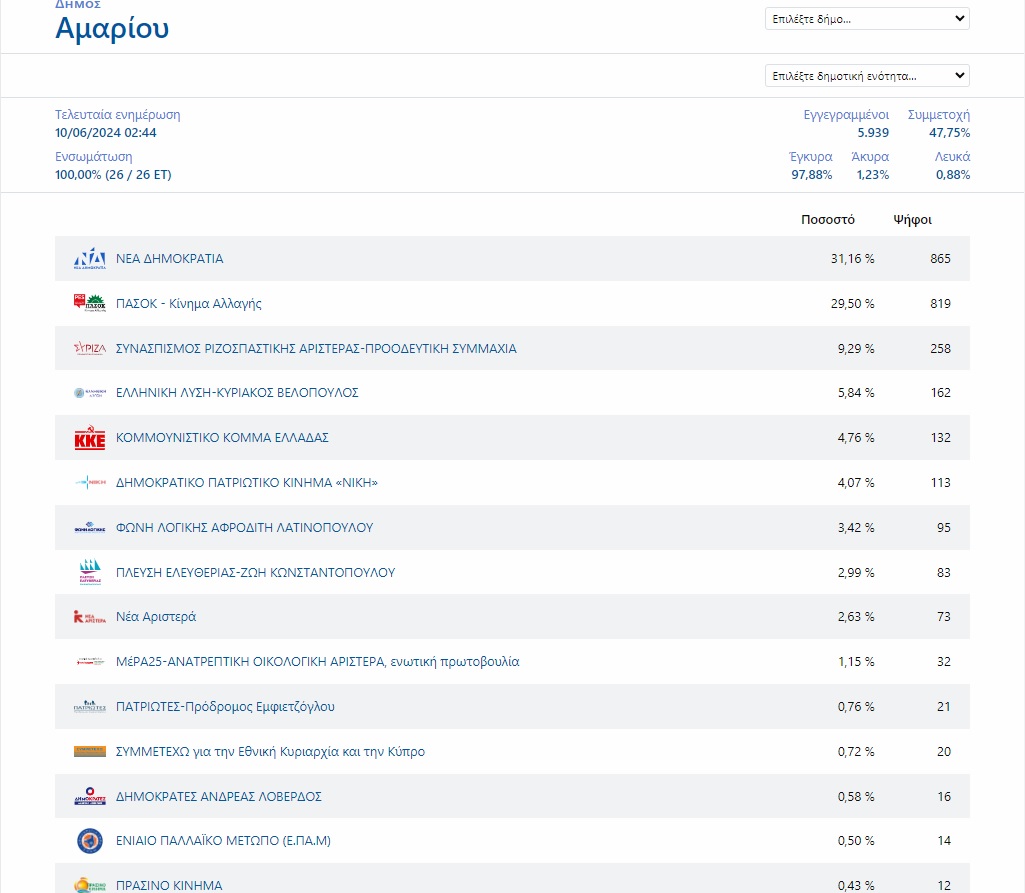Open ΣΥΝΑΣΠΙΣΜΟΣ ΡΙΖΟΣΠΑΣΤΙΚΗΣ ΑΡΙΣΤΕΡΑΣ party name

316,348
